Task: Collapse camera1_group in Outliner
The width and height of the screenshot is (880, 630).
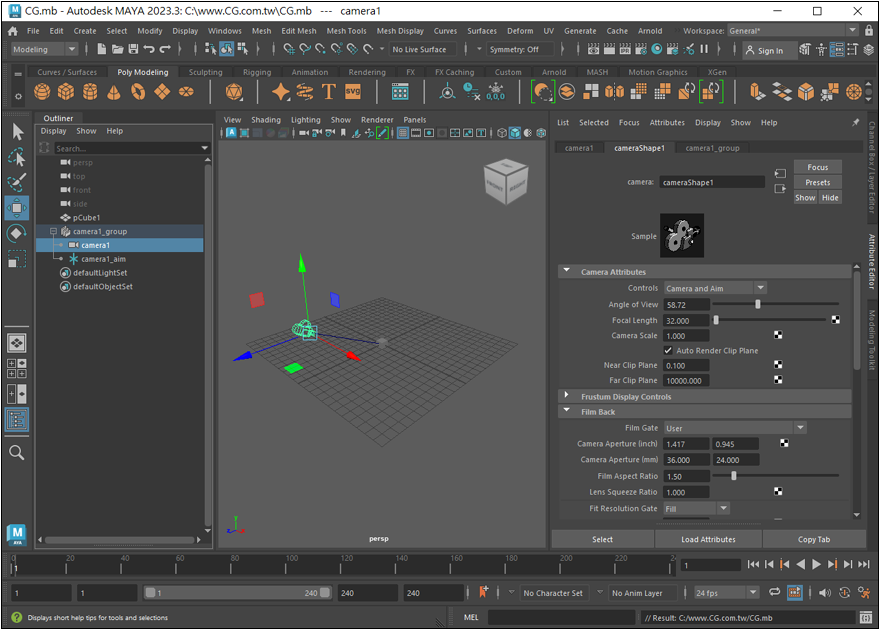Action: point(53,231)
